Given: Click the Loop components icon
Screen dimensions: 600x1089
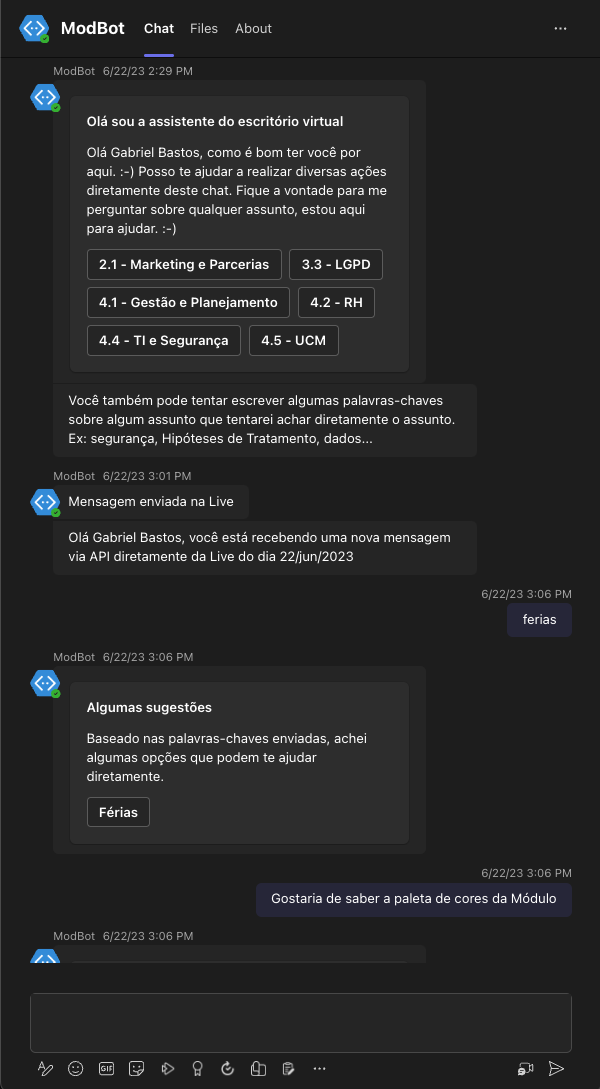Looking at the screenshot, I should pos(228,1068).
